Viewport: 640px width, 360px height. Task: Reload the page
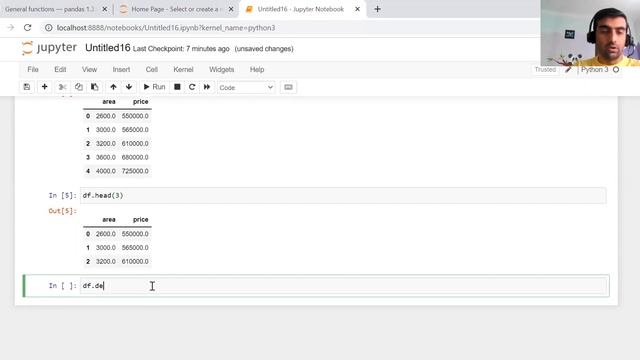tap(27, 28)
